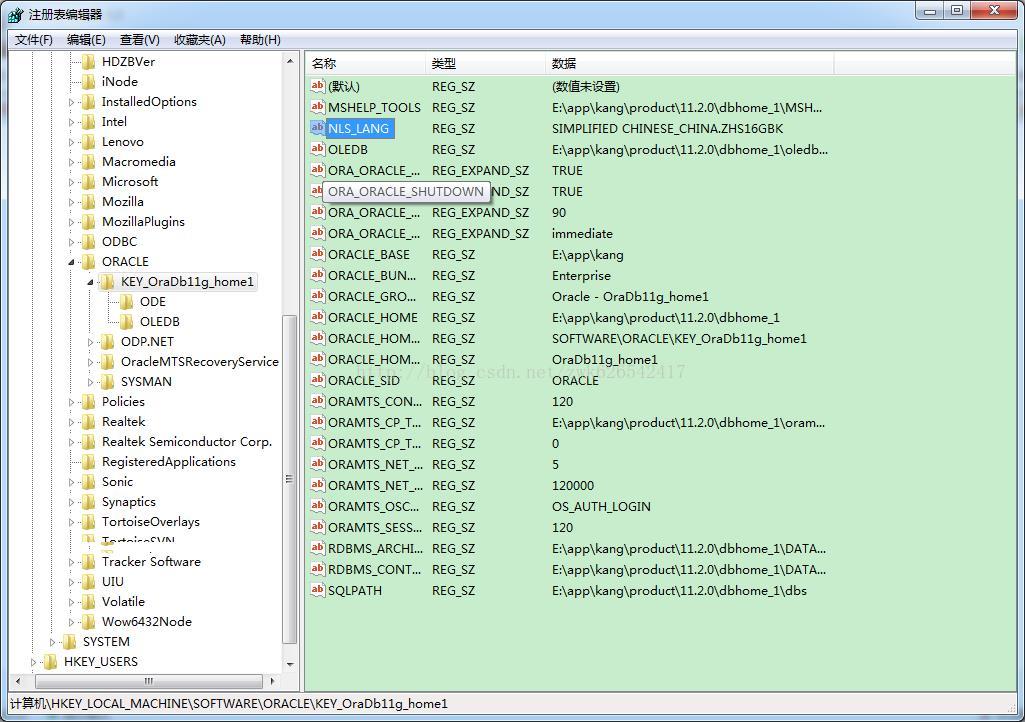Viewport: 1025px width, 722px height.
Task: Click the tree vertical scrollbar thumb
Action: (x=290, y=479)
